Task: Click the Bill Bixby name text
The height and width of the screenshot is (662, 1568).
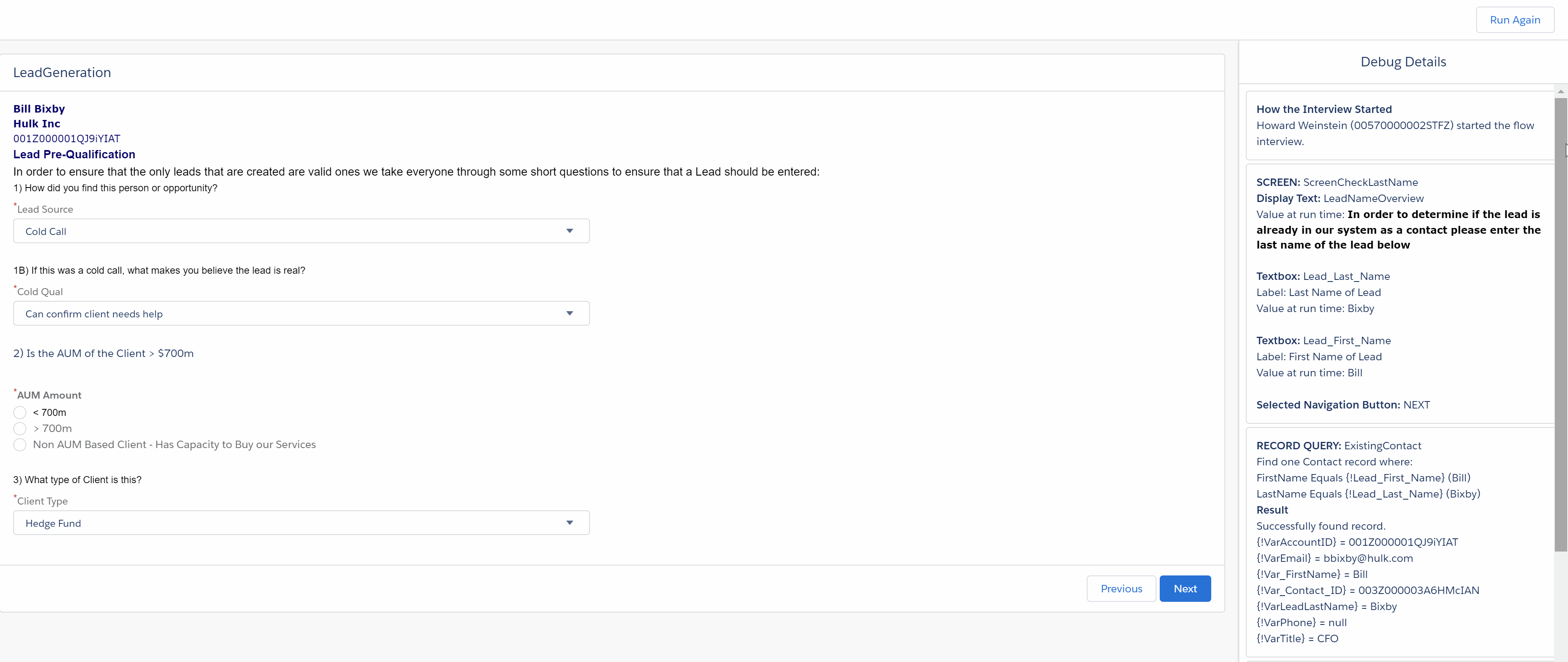Action: (39, 108)
